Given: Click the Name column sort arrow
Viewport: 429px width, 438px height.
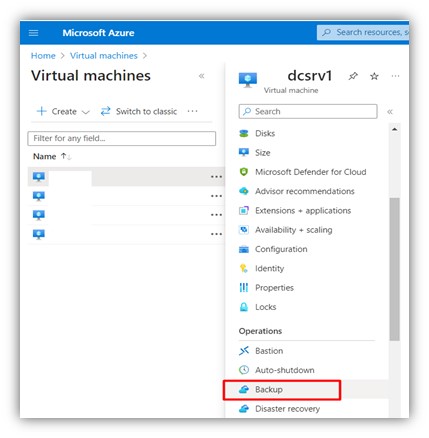Looking at the screenshot, I should click(66, 156).
